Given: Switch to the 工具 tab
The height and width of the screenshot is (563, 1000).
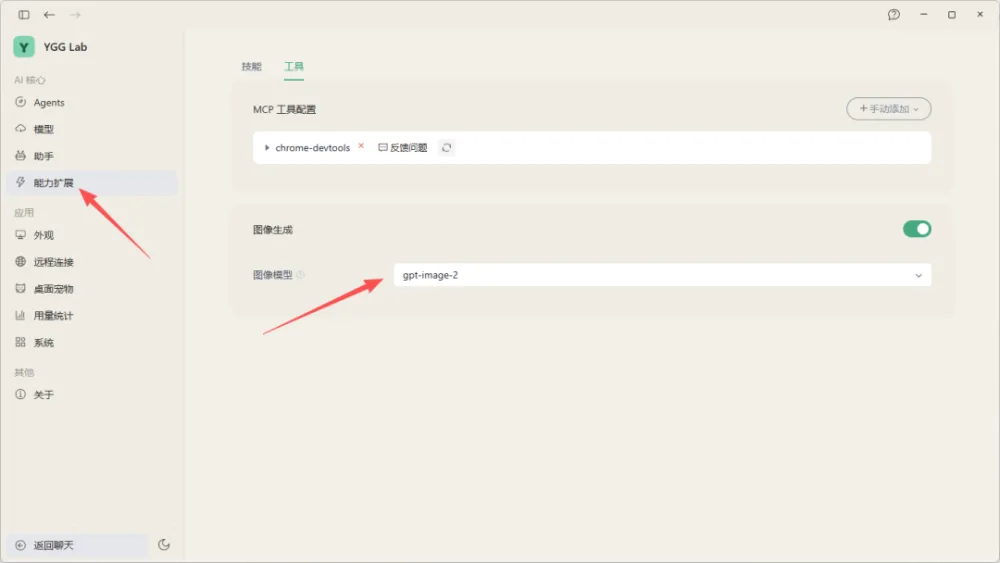Looking at the screenshot, I should click(x=294, y=66).
